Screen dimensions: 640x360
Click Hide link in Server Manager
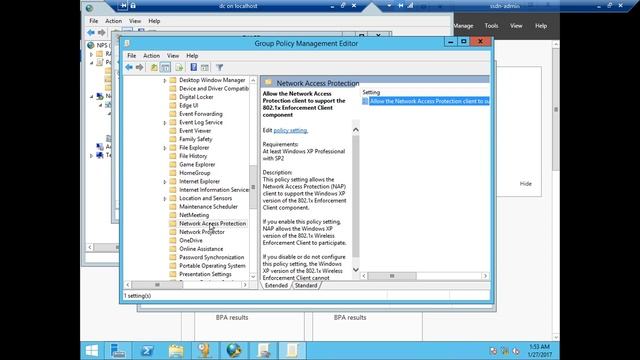[525, 184]
